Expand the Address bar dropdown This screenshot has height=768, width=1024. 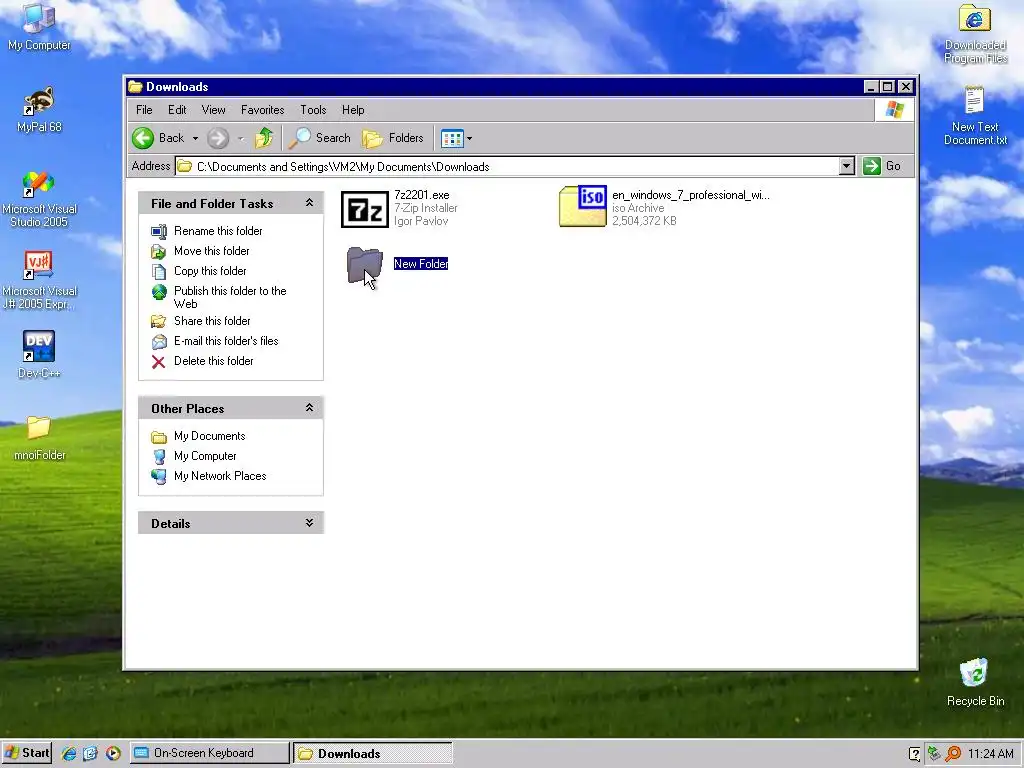point(846,166)
